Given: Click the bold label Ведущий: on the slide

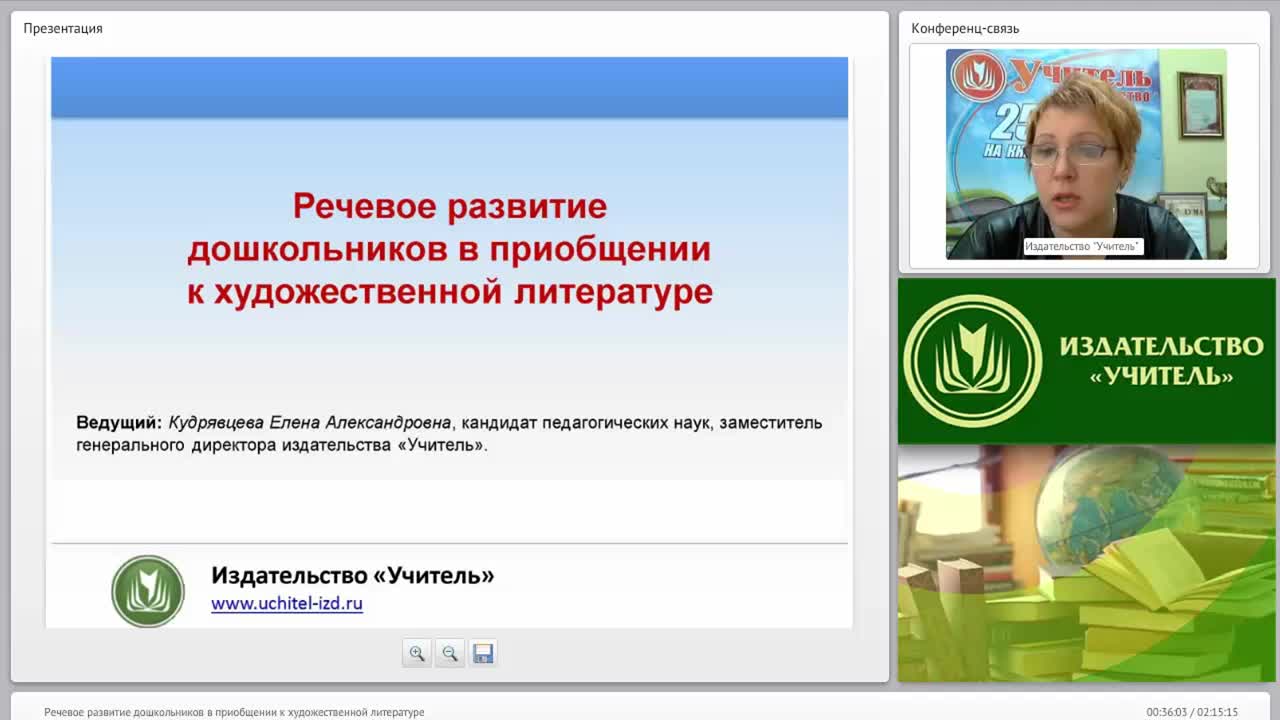Looking at the screenshot, I should (119, 422).
